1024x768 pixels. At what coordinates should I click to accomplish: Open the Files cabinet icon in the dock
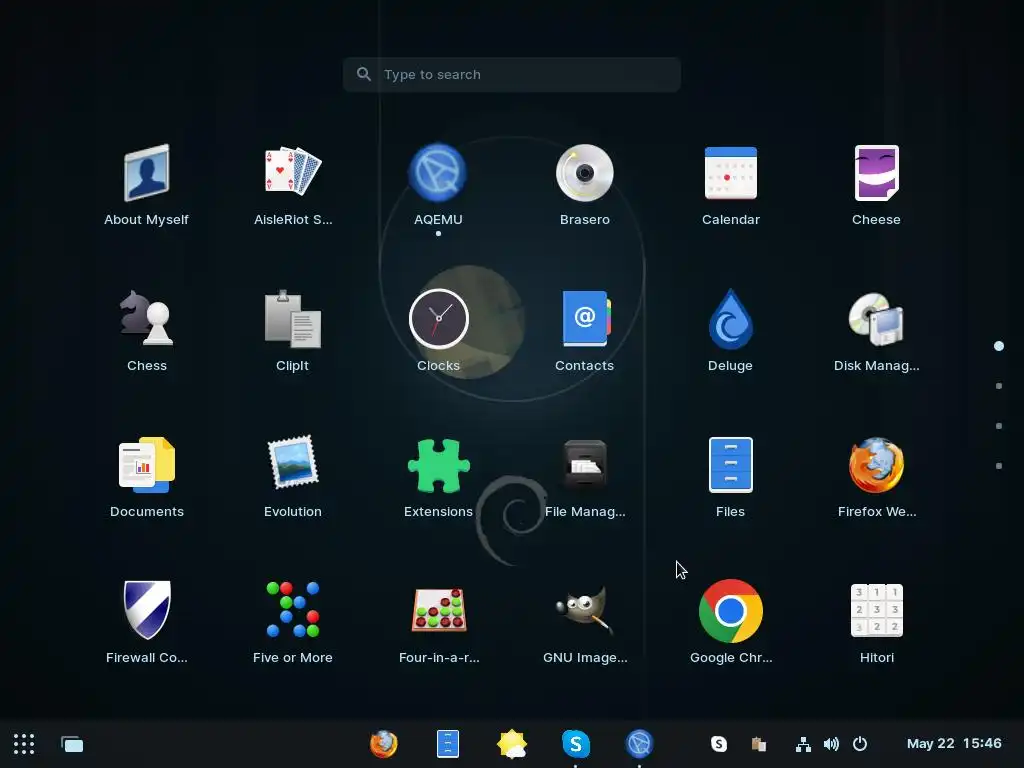click(448, 744)
